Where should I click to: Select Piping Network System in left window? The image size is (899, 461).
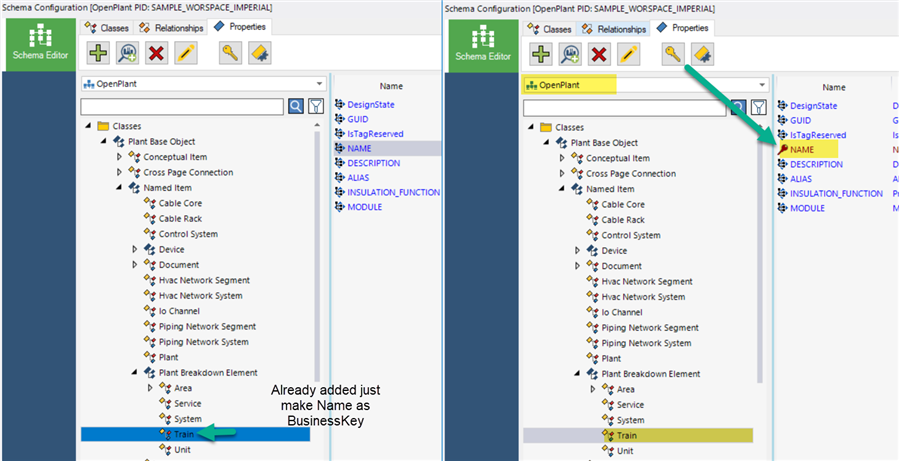pos(204,342)
